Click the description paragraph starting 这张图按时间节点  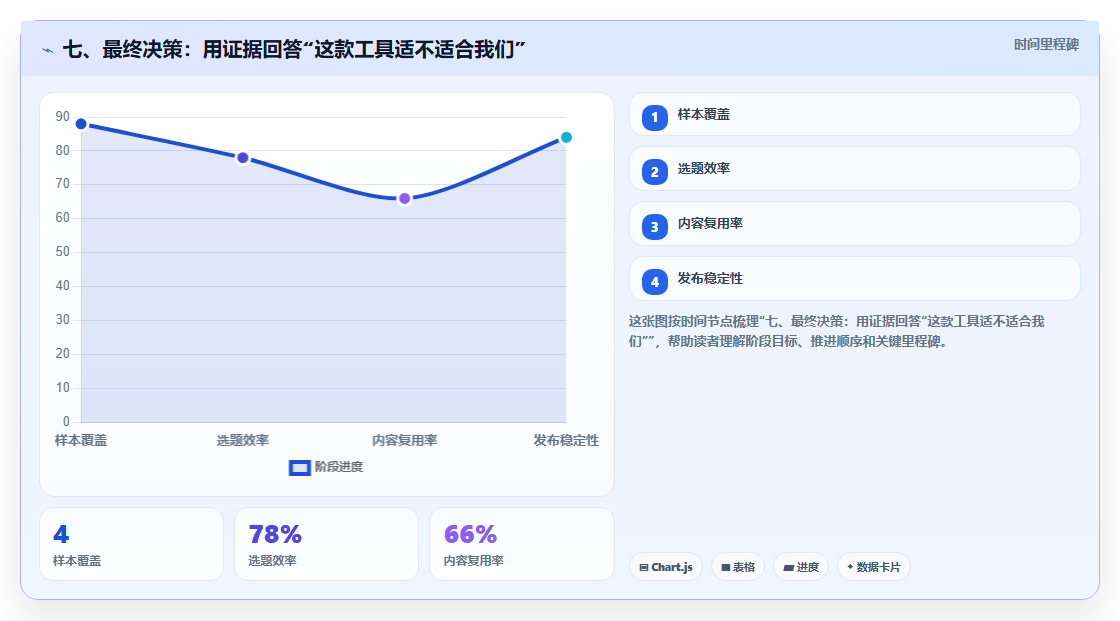pos(836,332)
